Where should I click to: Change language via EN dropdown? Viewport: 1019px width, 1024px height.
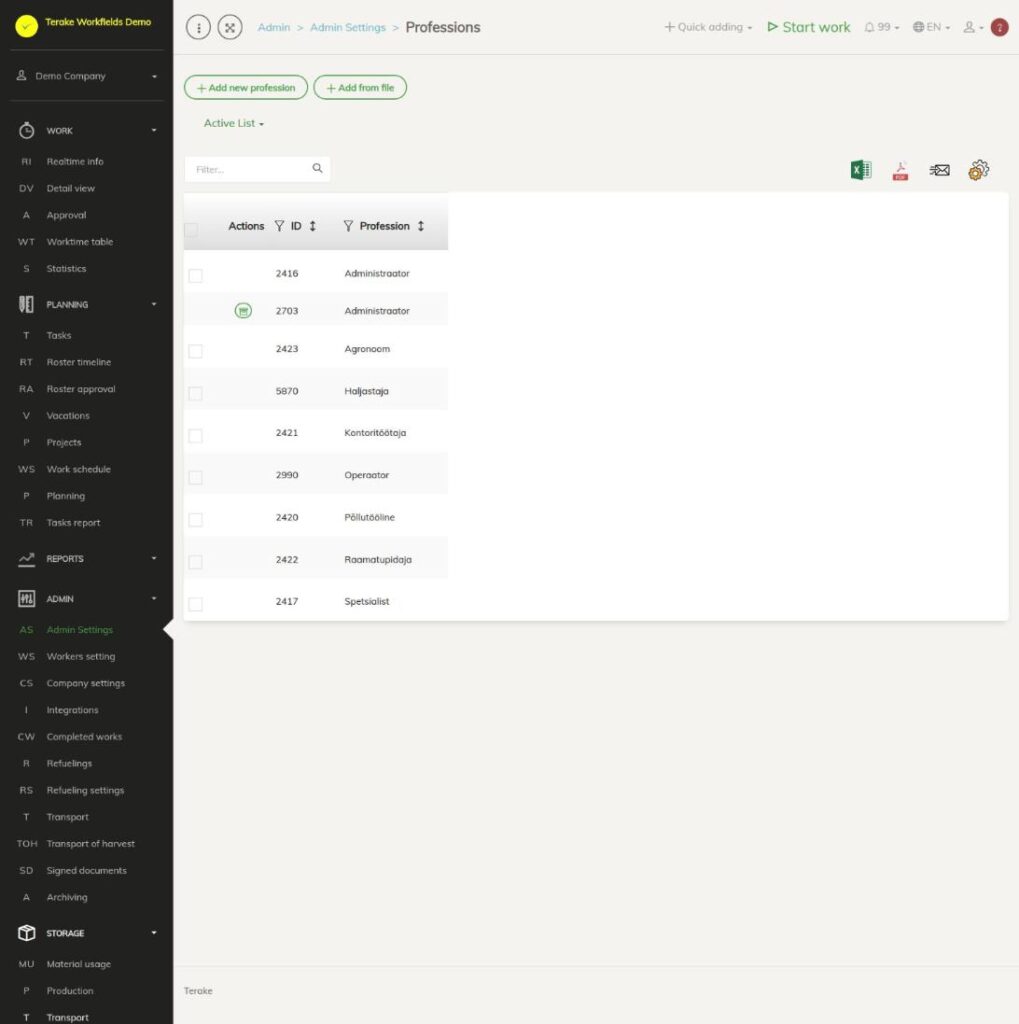[x=931, y=27]
